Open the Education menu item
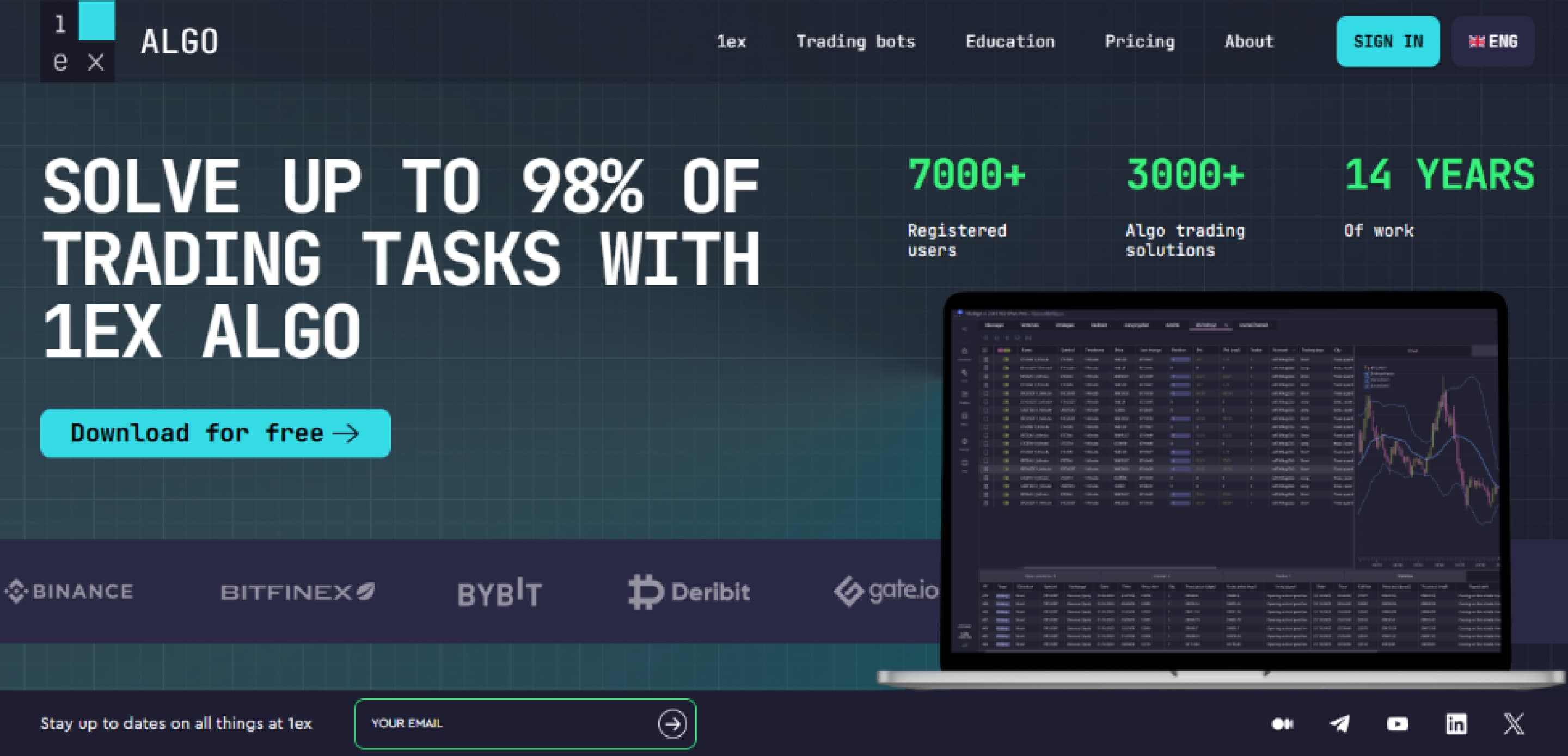This screenshot has width=1568, height=756. click(1010, 41)
